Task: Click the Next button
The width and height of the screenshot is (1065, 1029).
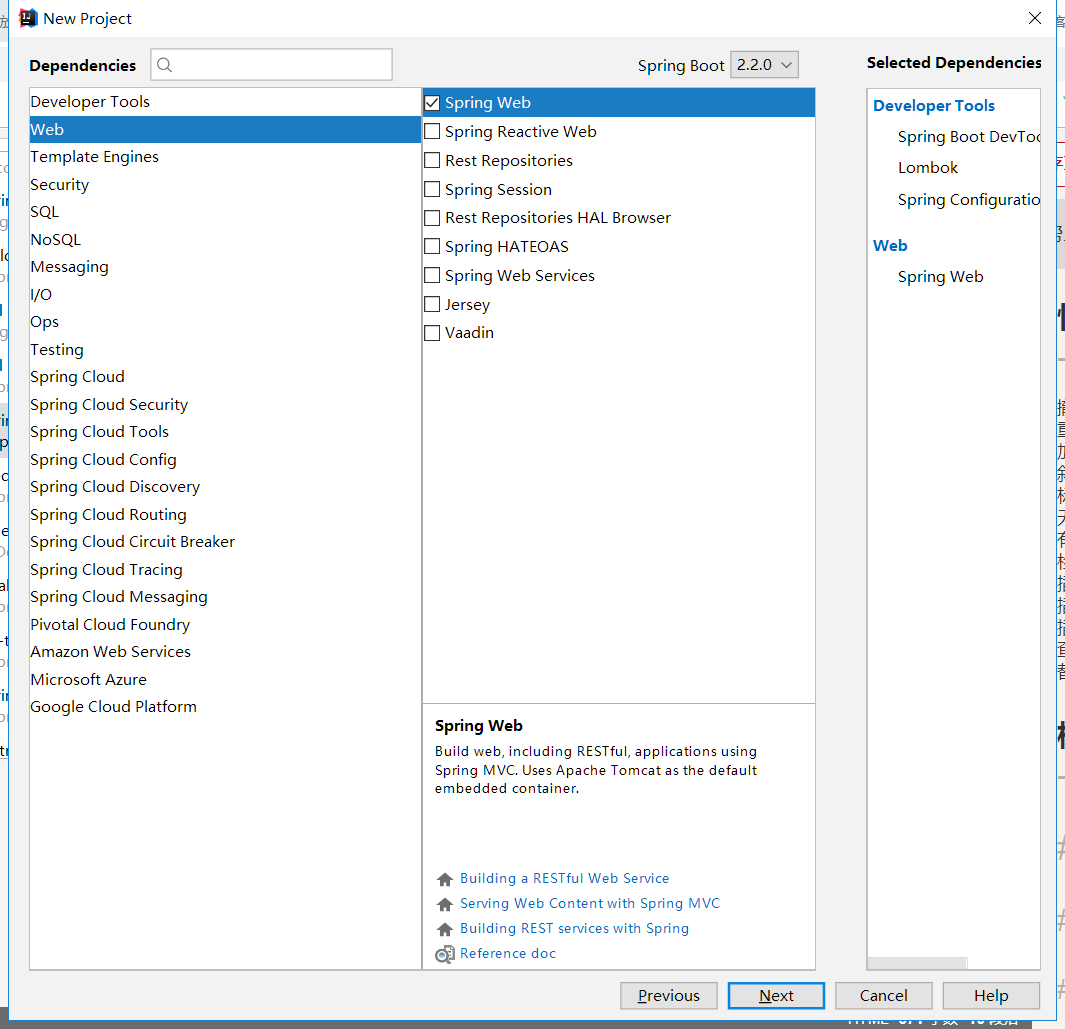Action: click(x=776, y=996)
